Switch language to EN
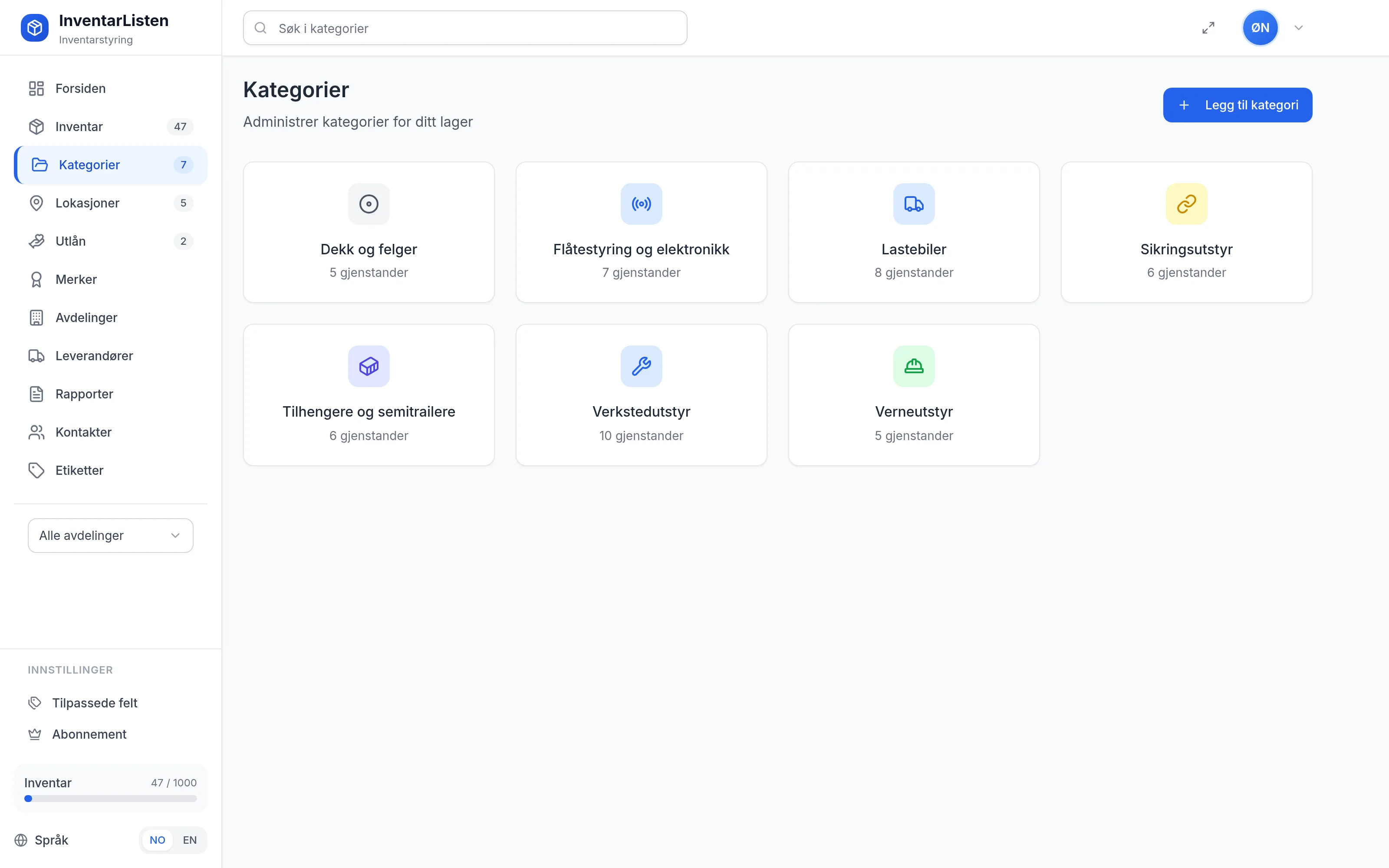 (189, 840)
